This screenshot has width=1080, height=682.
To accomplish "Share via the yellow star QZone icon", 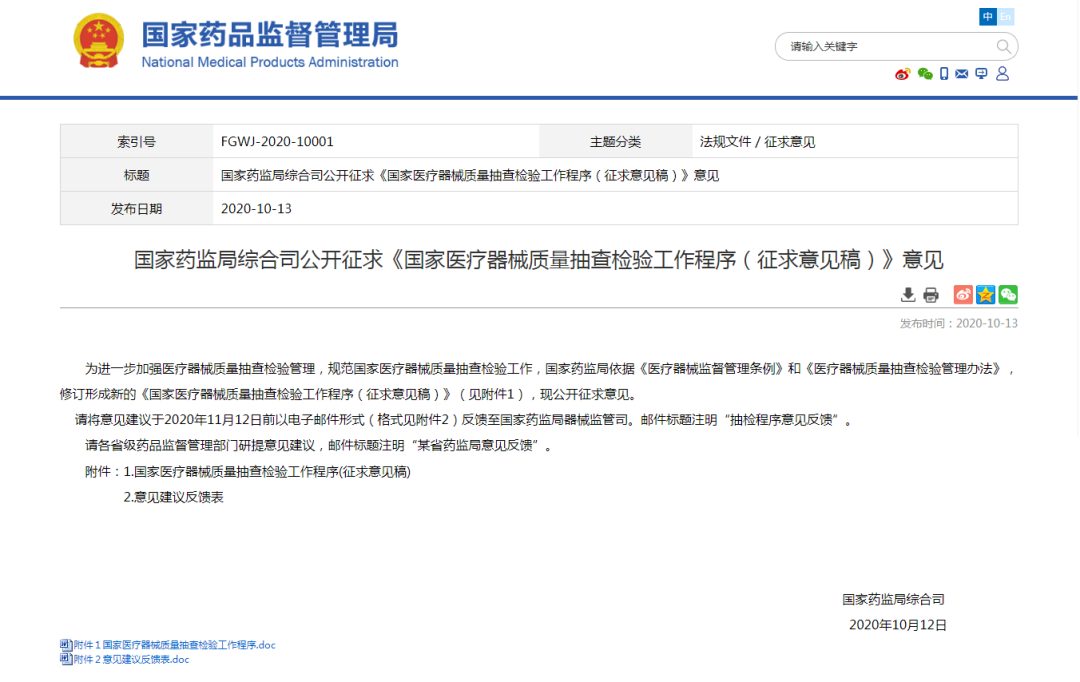I will (x=986, y=295).
